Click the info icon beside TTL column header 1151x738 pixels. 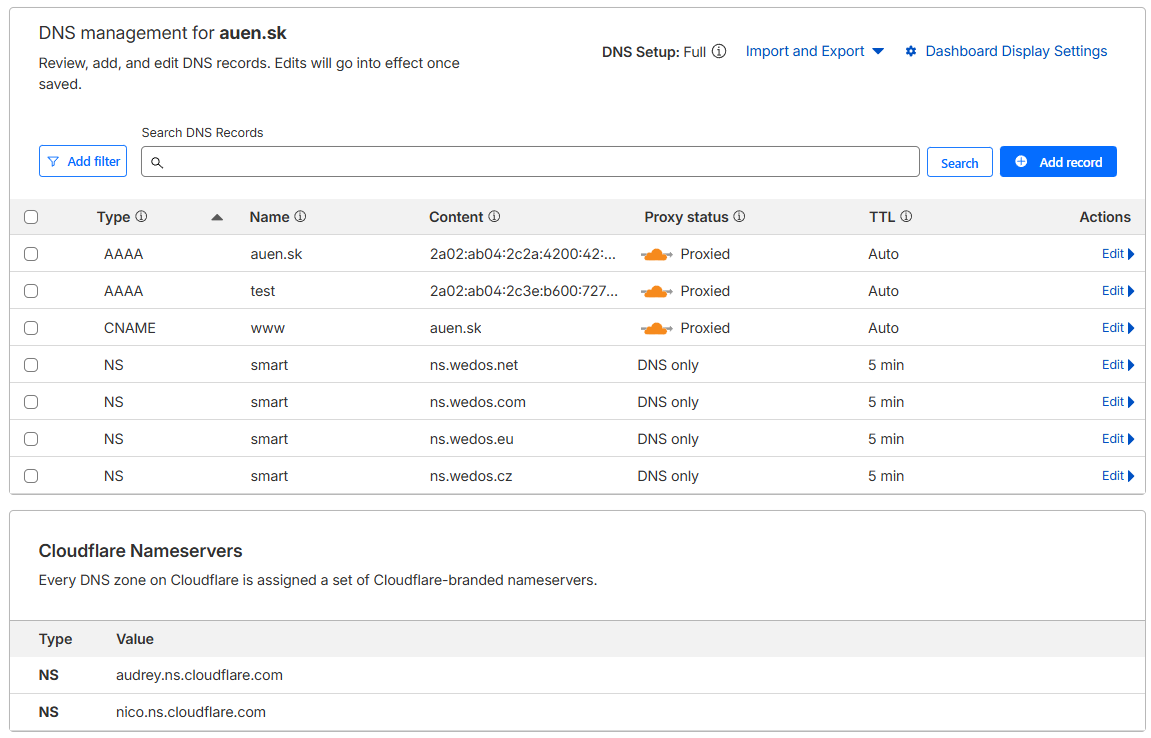coord(906,217)
